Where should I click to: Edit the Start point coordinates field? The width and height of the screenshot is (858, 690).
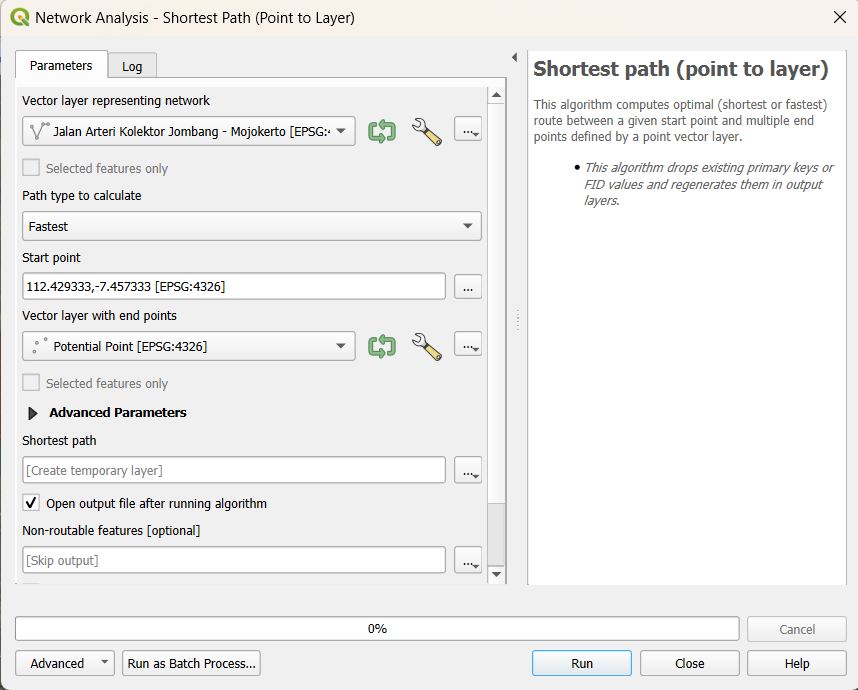click(x=234, y=287)
